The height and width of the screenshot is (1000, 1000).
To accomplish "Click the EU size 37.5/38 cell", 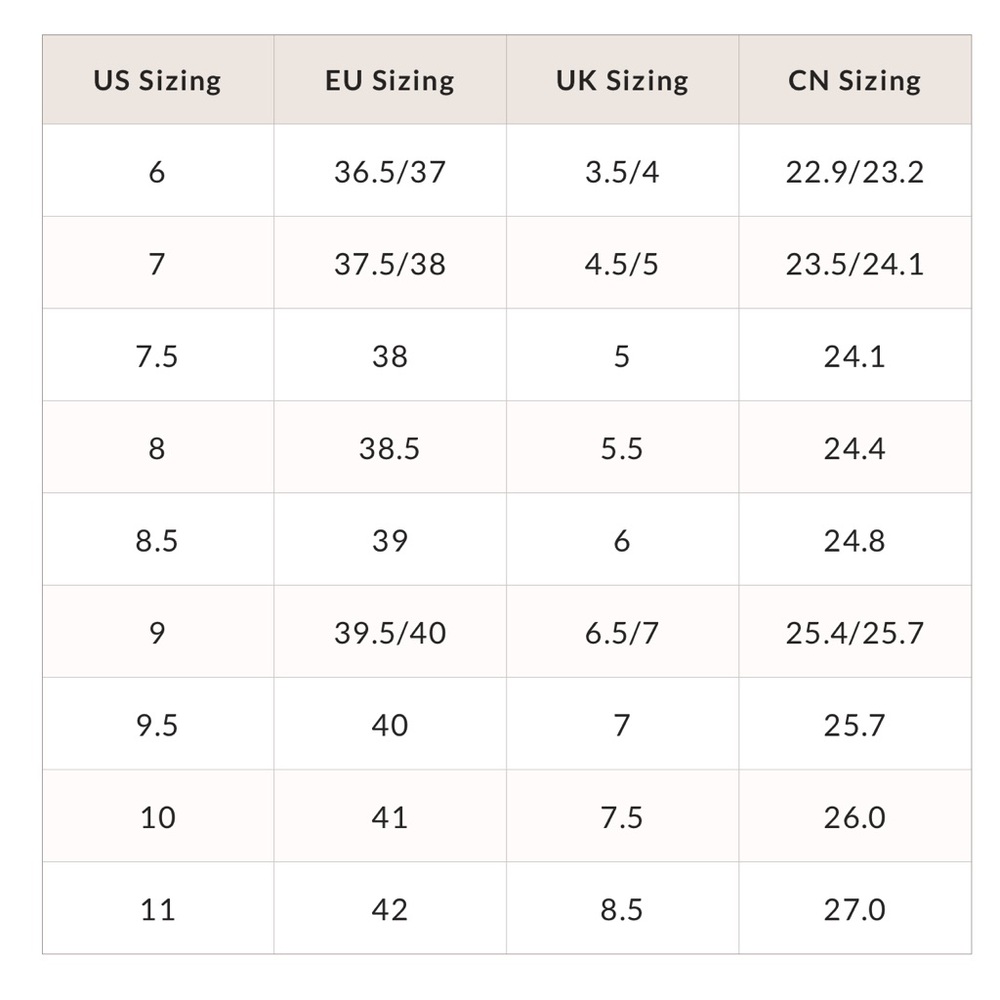I will click(x=389, y=264).
